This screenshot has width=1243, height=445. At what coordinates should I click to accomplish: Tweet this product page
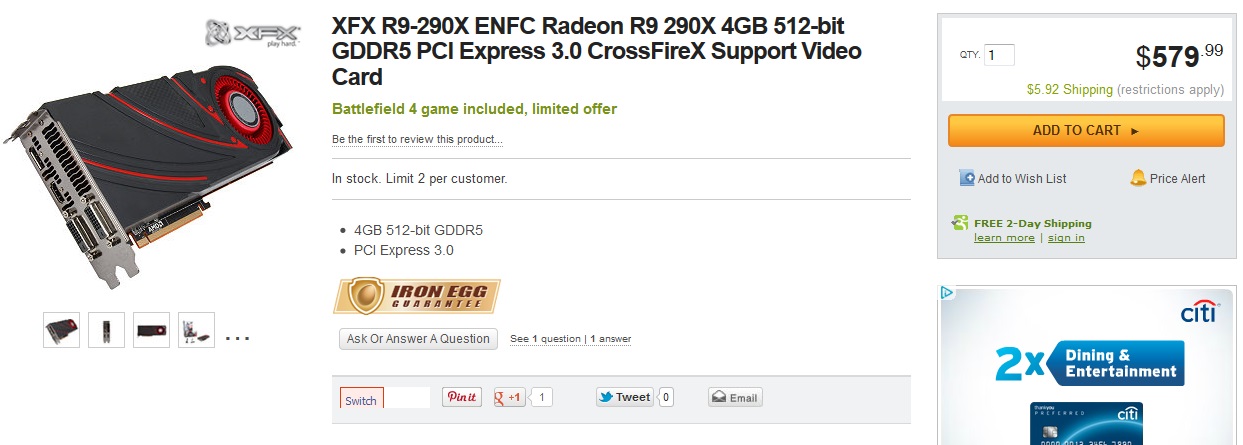(624, 397)
